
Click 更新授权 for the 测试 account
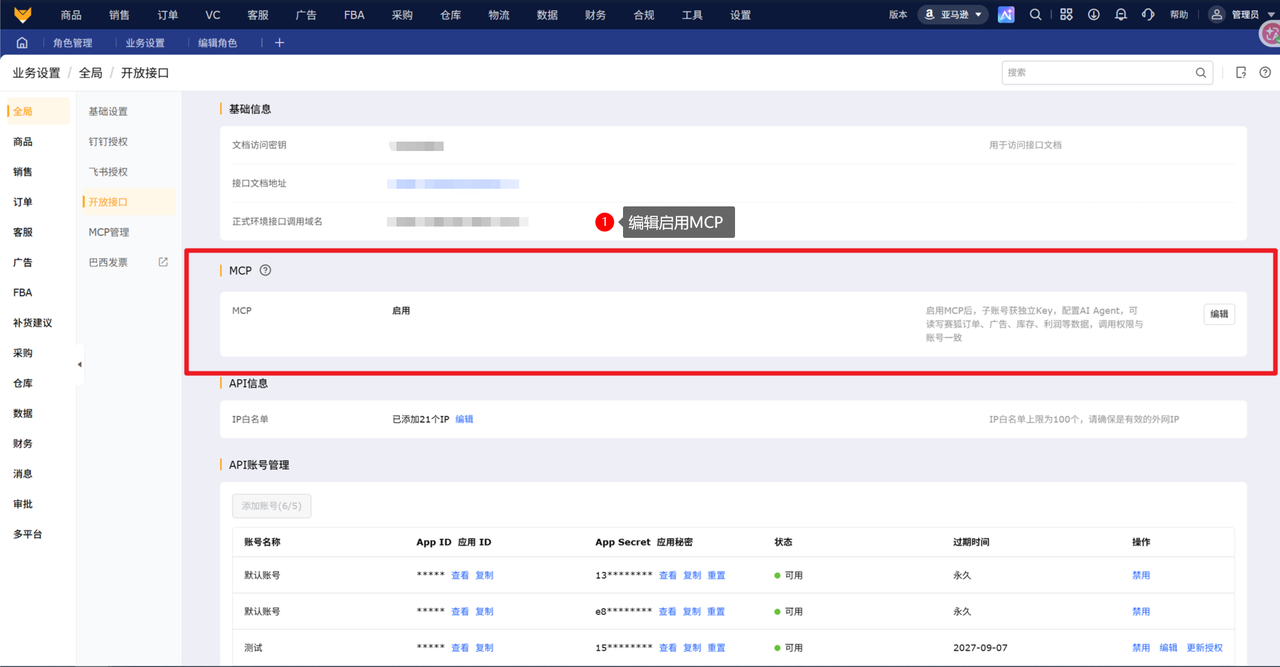click(x=1204, y=648)
